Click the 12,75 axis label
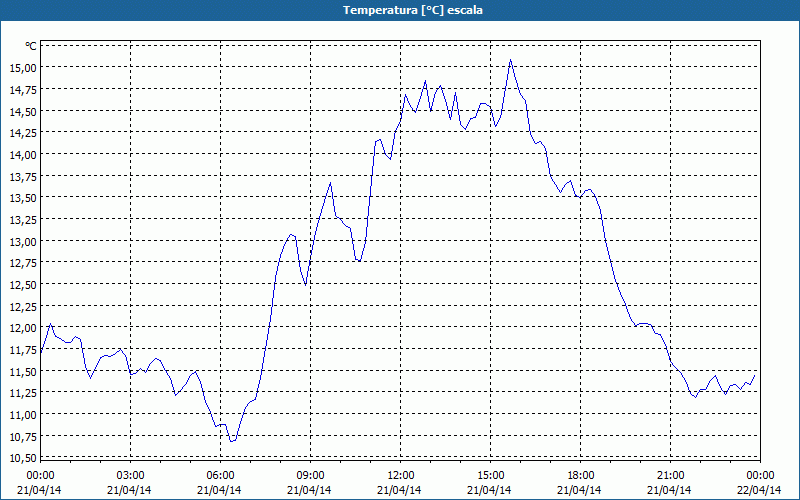Viewport: 800px width, 500px height. point(22,263)
